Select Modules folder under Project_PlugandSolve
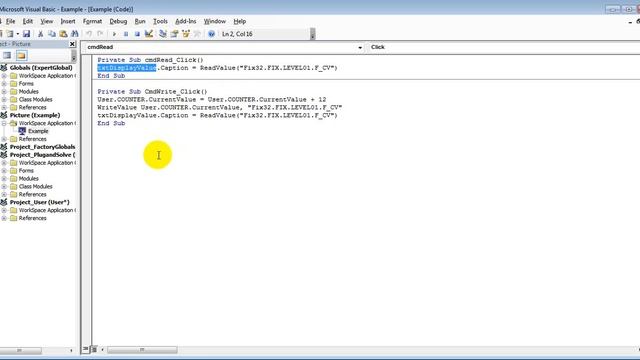Screen dimensions: 640x360 tap(29, 179)
